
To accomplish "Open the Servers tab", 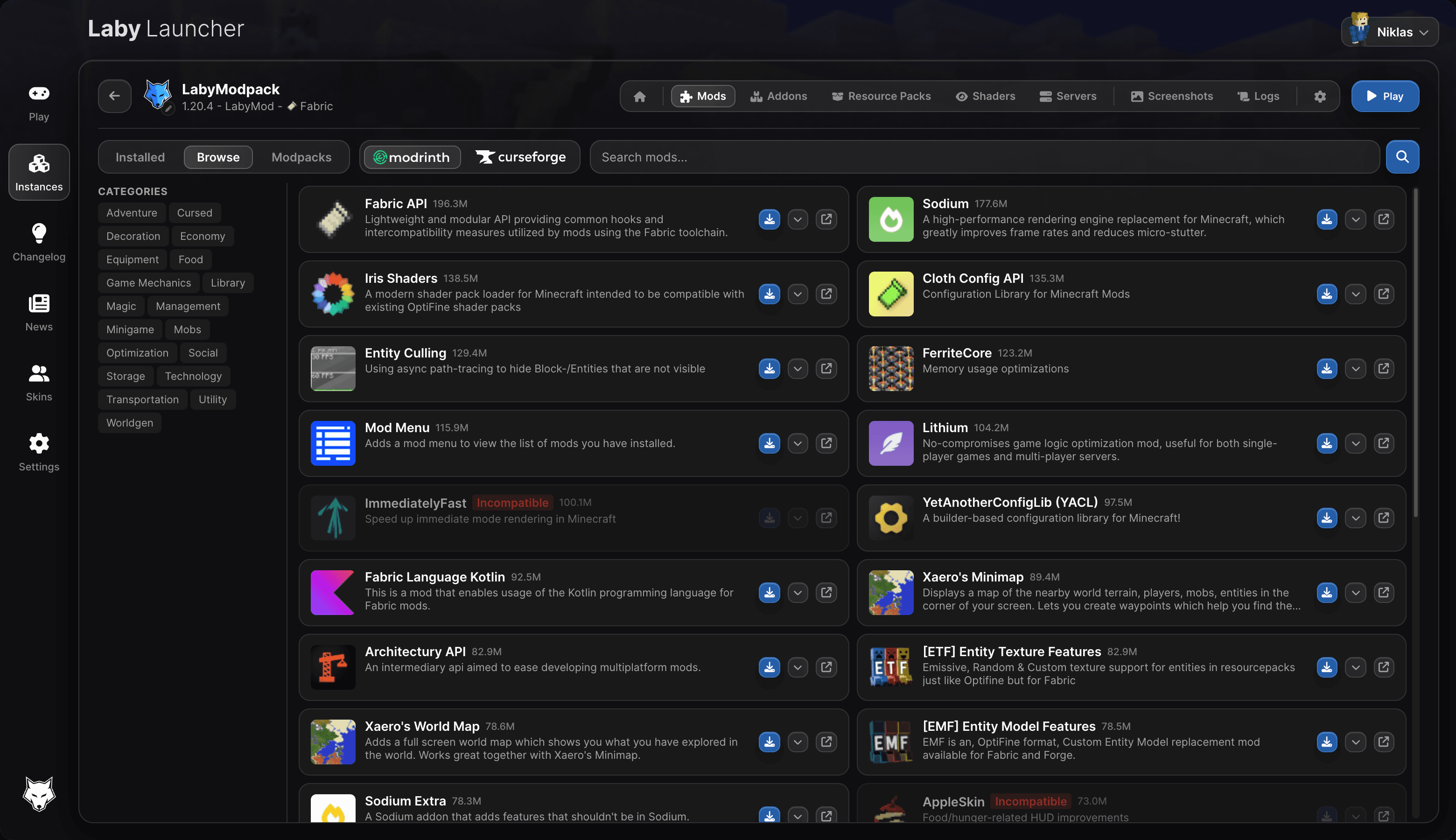I will tap(1068, 96).
